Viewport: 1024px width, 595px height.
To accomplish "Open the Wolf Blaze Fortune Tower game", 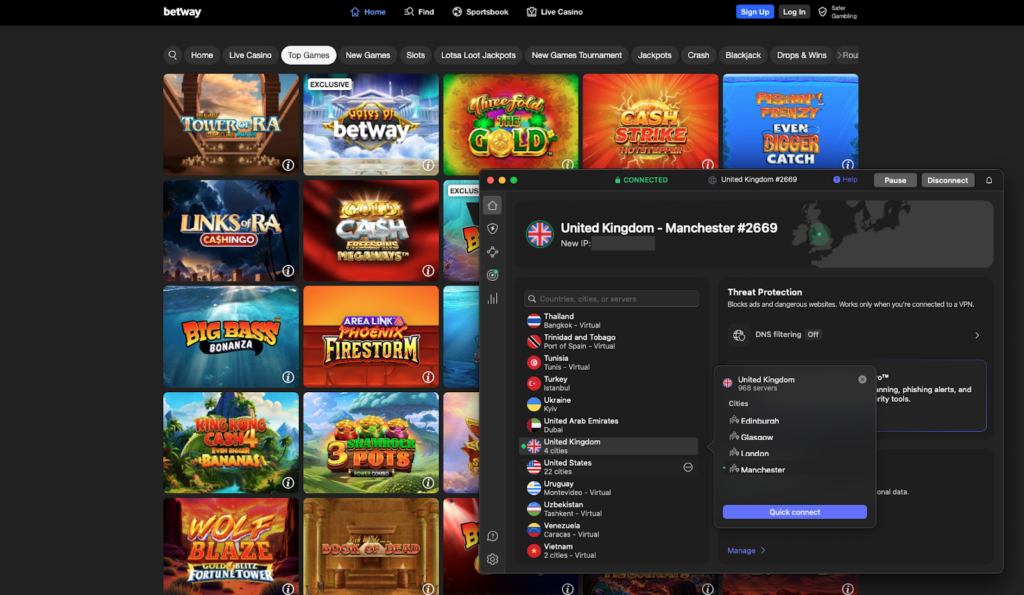I will pyautogui.click(x=231, y=547).
